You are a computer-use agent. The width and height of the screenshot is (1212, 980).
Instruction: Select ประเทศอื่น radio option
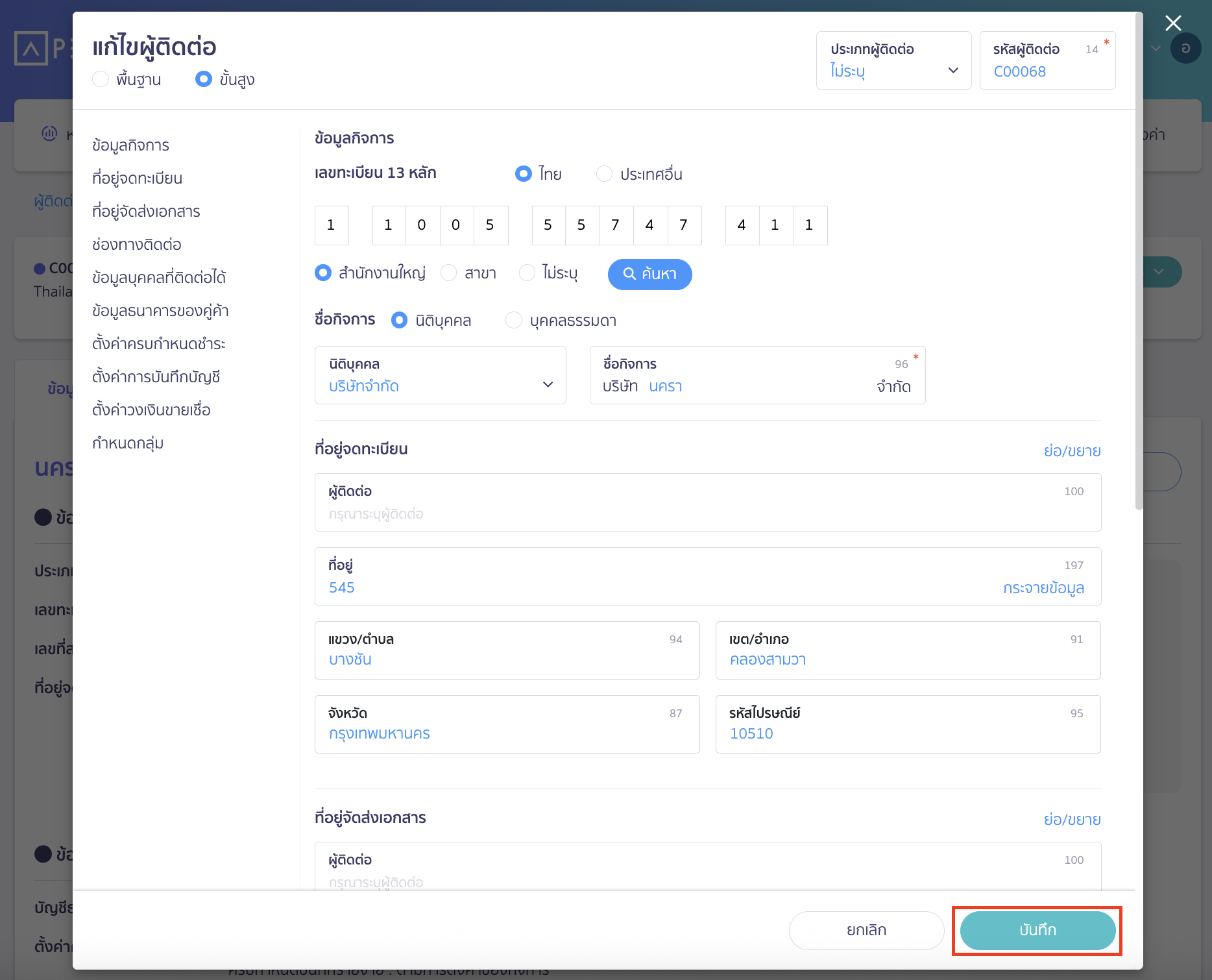pos(604,174)
